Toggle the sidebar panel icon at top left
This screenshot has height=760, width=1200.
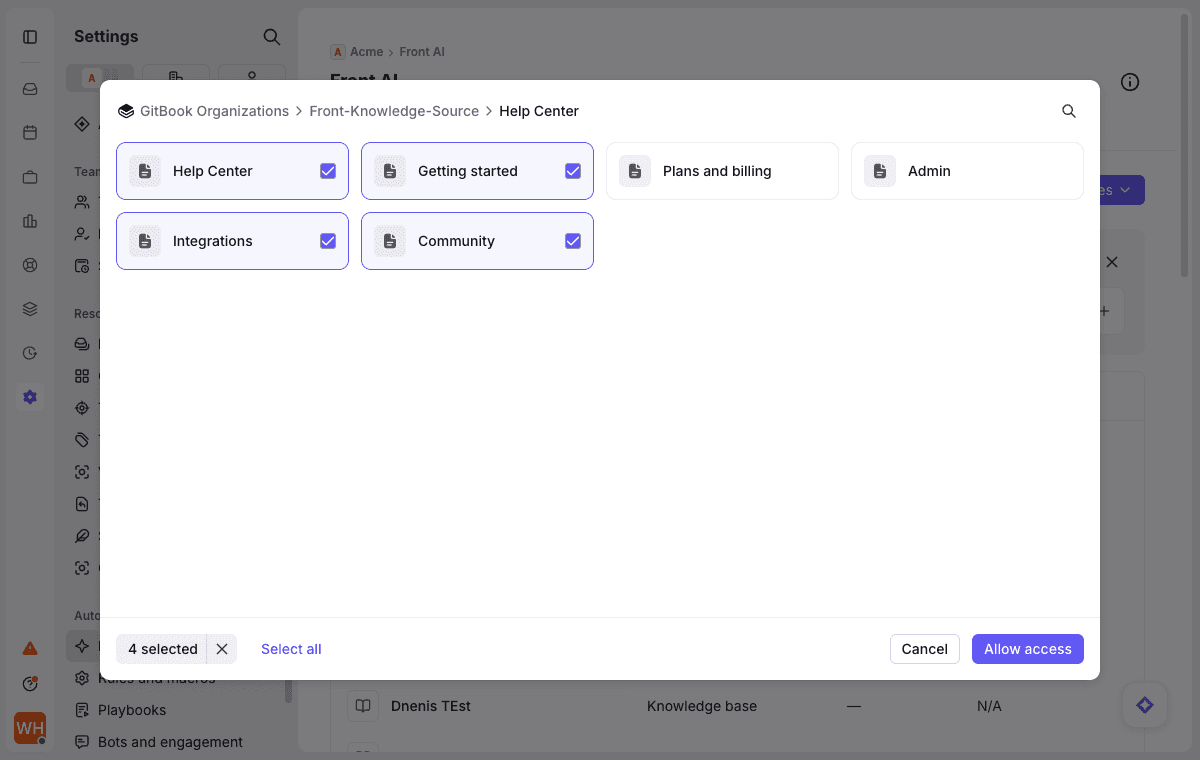[x=30, y=37]
